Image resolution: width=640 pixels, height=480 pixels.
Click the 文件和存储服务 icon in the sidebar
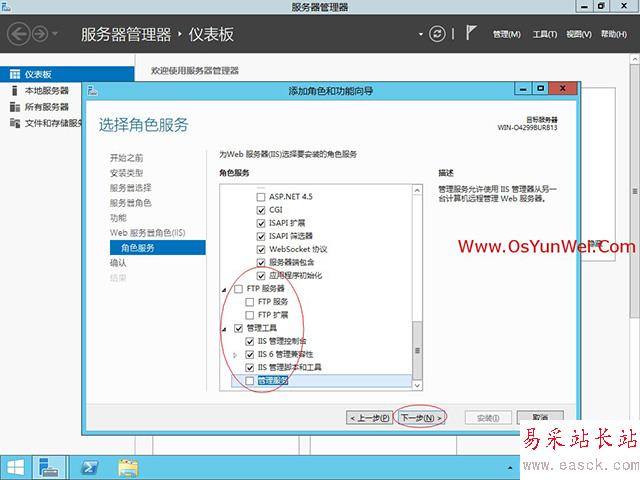pyautogui.click(x=15, y=123)
